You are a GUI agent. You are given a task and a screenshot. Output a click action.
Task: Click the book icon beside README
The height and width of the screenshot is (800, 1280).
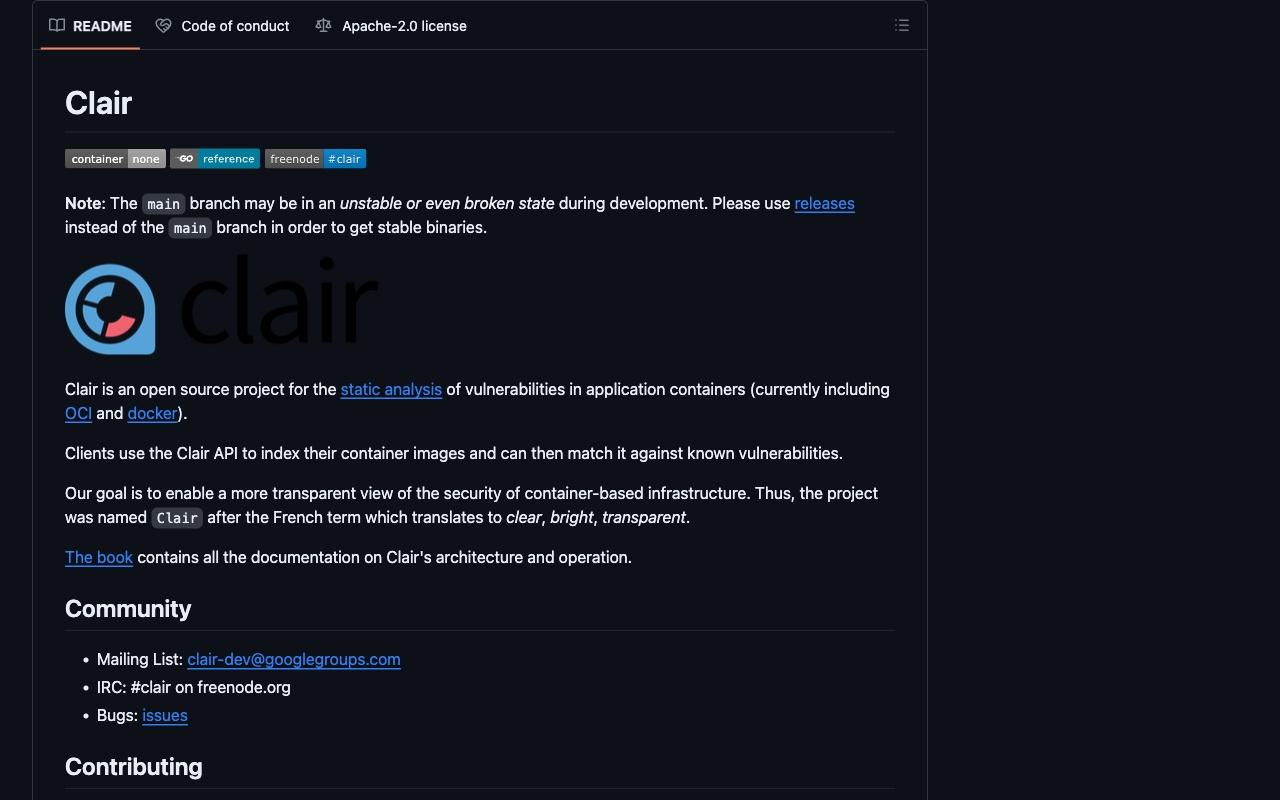(x=57, y=26)
